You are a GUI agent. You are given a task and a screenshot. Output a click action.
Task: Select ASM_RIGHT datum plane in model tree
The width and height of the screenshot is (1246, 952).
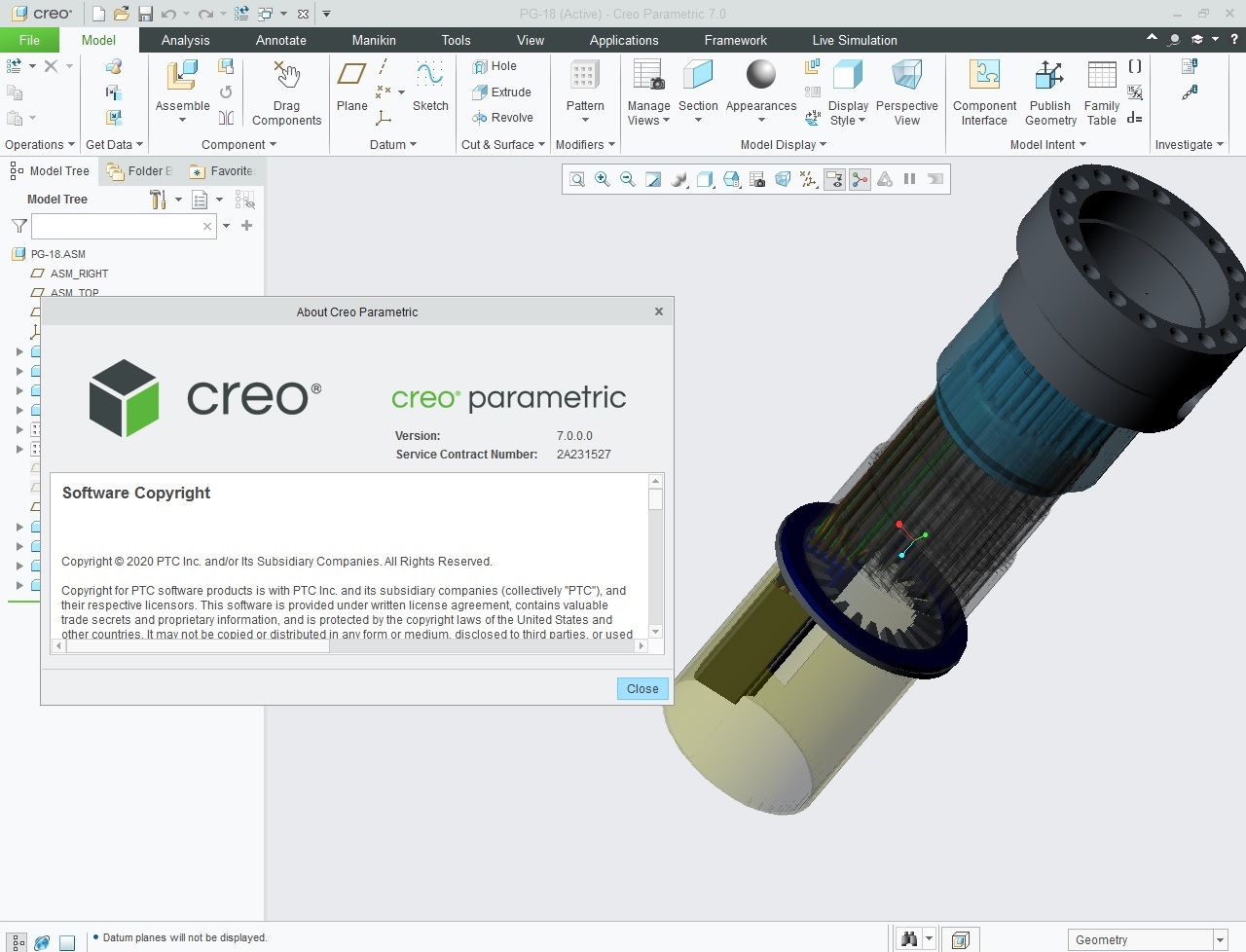79,274
